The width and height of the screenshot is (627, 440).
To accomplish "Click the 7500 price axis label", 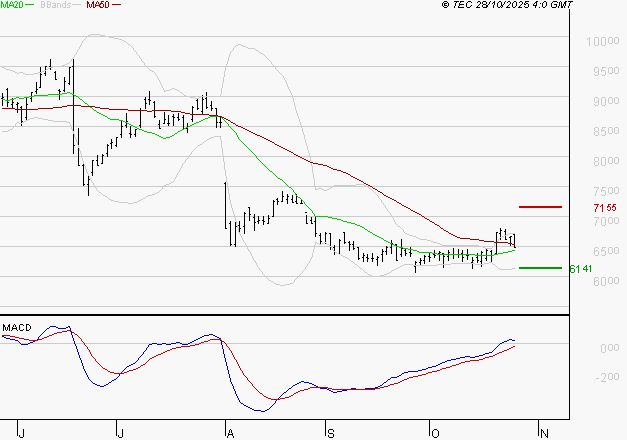I will pyautogui.click(x=606, y=191).
